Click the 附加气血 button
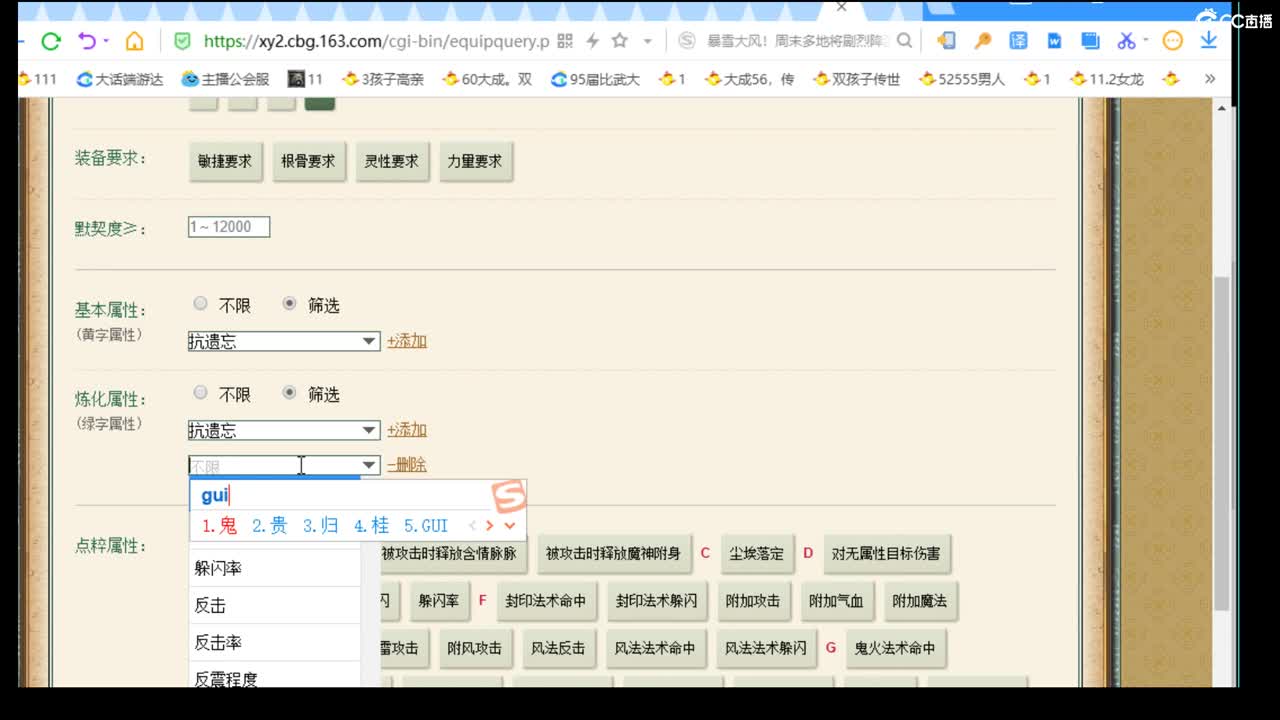Viewport: 1280px width, 720px height. click(836, 601)
